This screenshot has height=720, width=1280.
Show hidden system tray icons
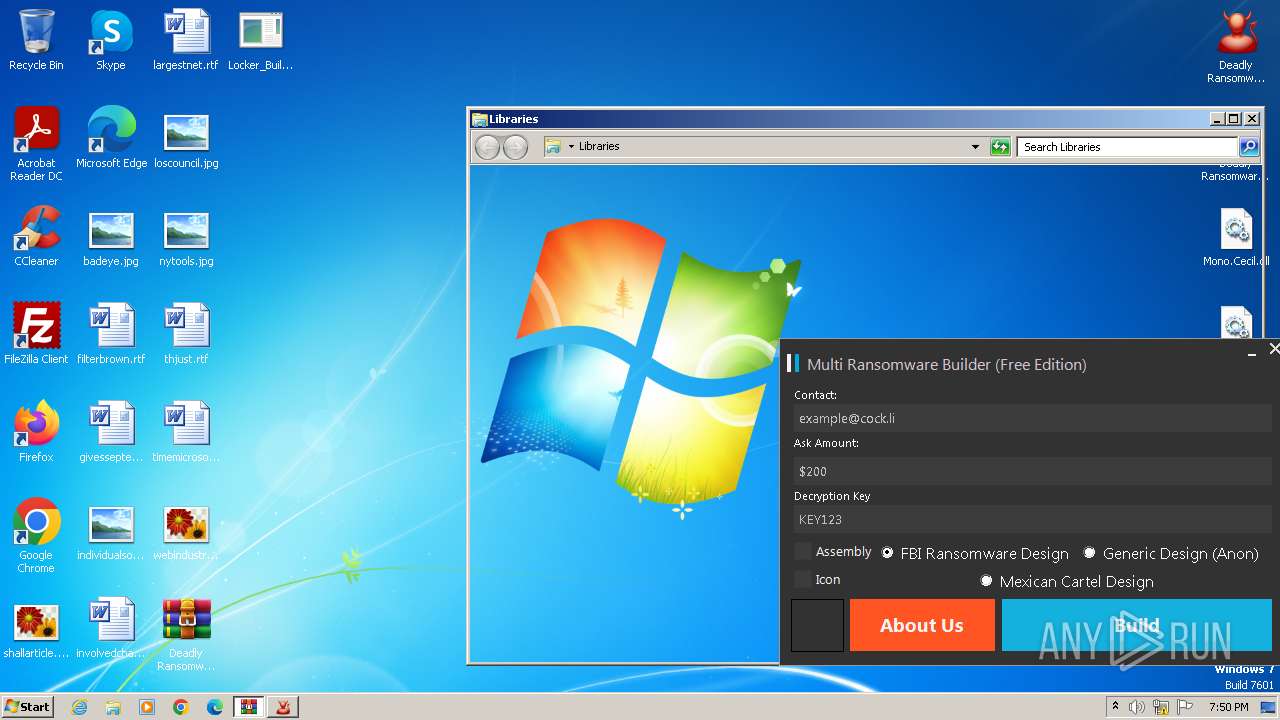tap(1115, 707)
